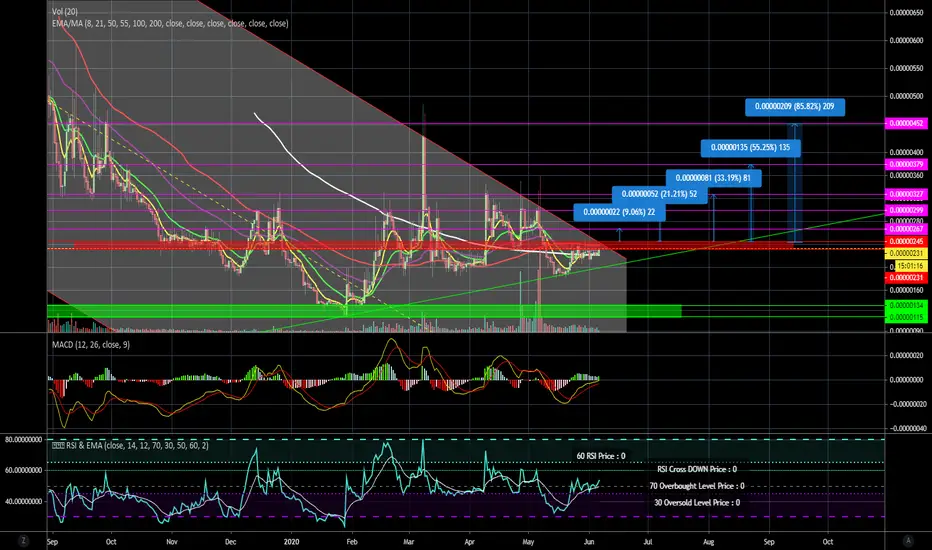Click the 0.00000020 MACD scale value
This screenshot has height=550, width=932.
click(x=906, y=356)
